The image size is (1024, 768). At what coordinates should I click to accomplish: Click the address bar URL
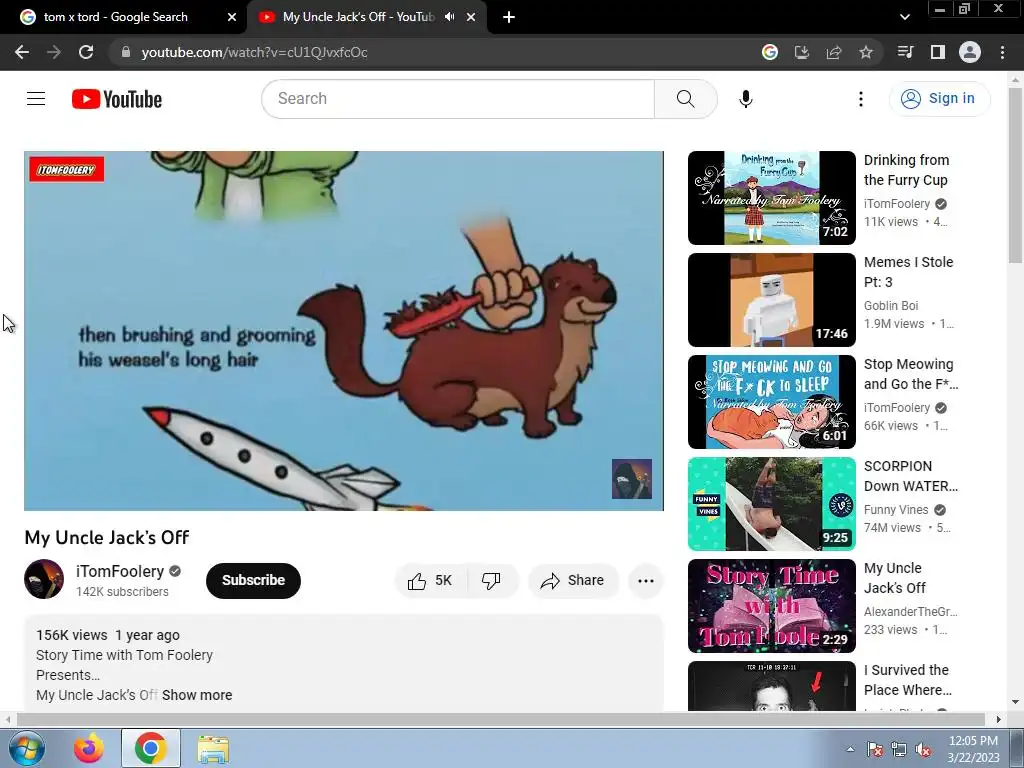(254, 52)
